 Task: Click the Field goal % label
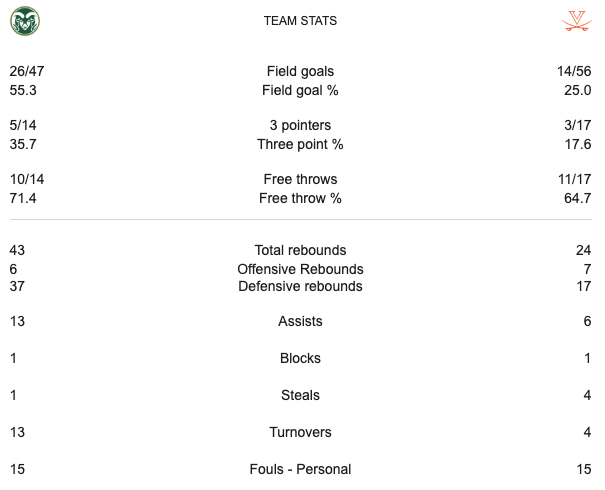click(300, 90)
